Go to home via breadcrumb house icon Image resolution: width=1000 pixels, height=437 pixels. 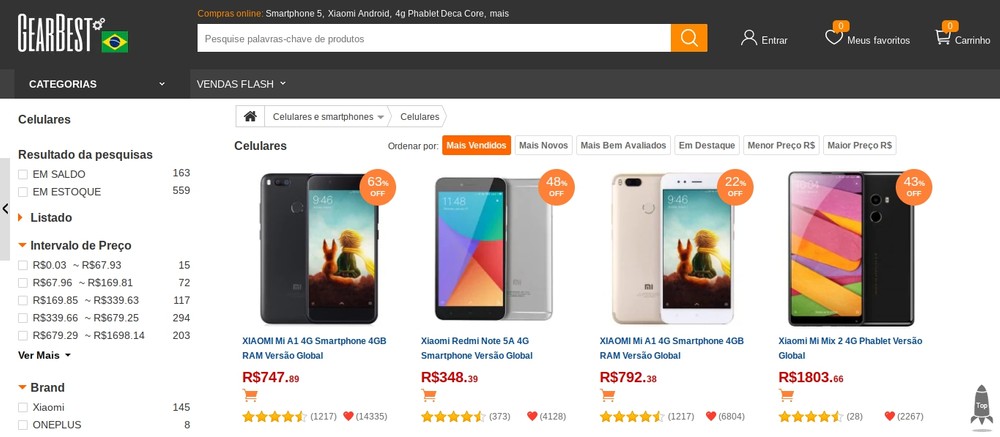tap(250, 117)
